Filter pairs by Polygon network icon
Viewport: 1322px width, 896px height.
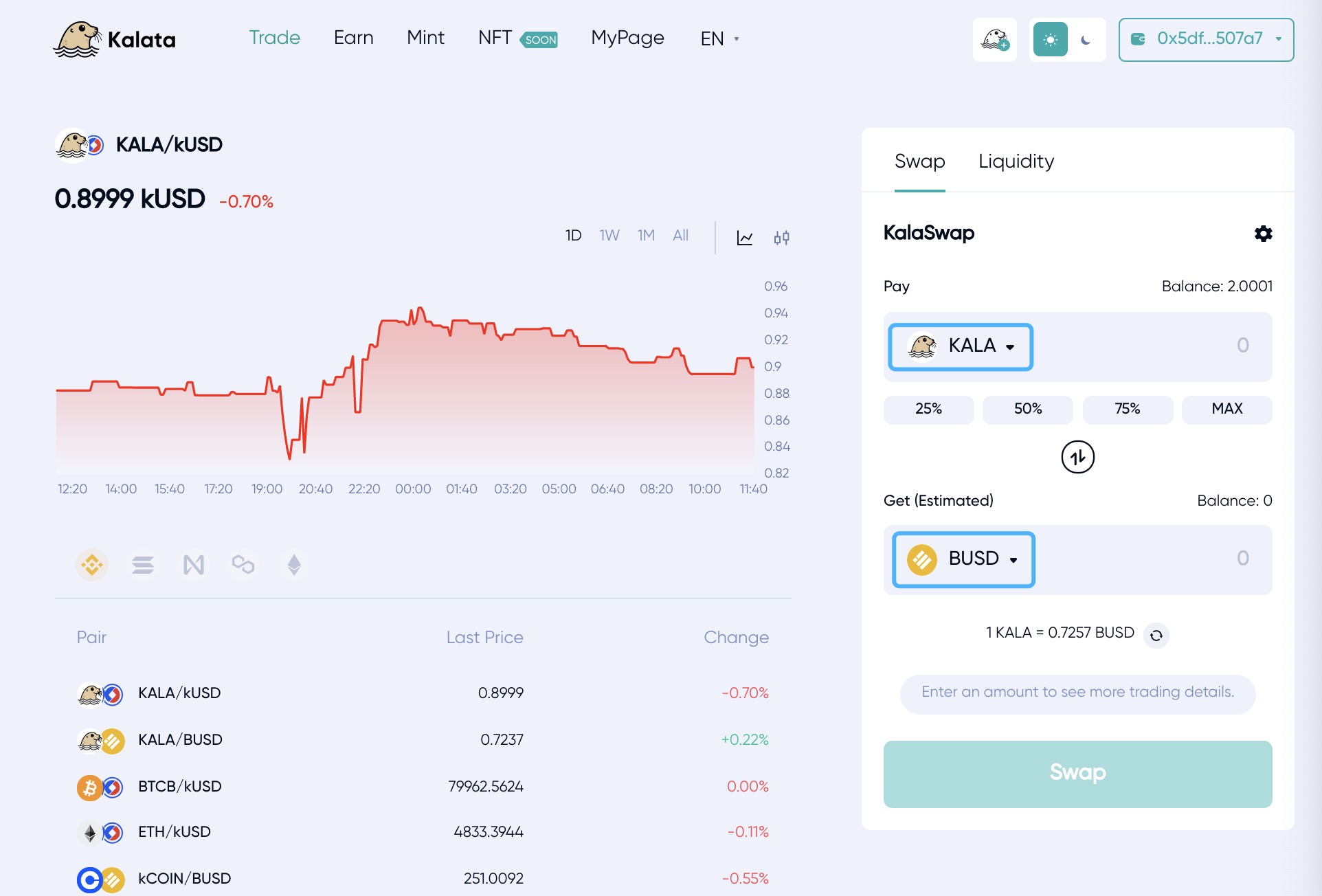243,565
